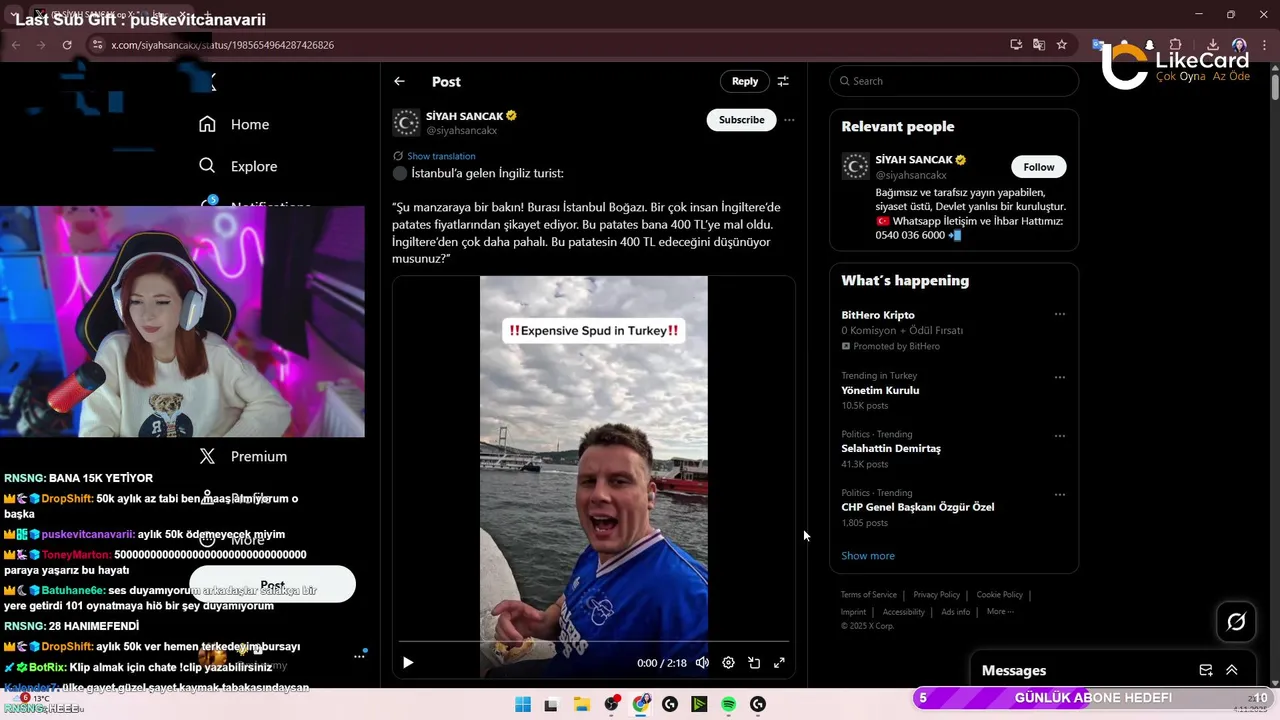1280x720 pixels.
Task: Click the browser back arrow
Action: [x=15, y=45]
